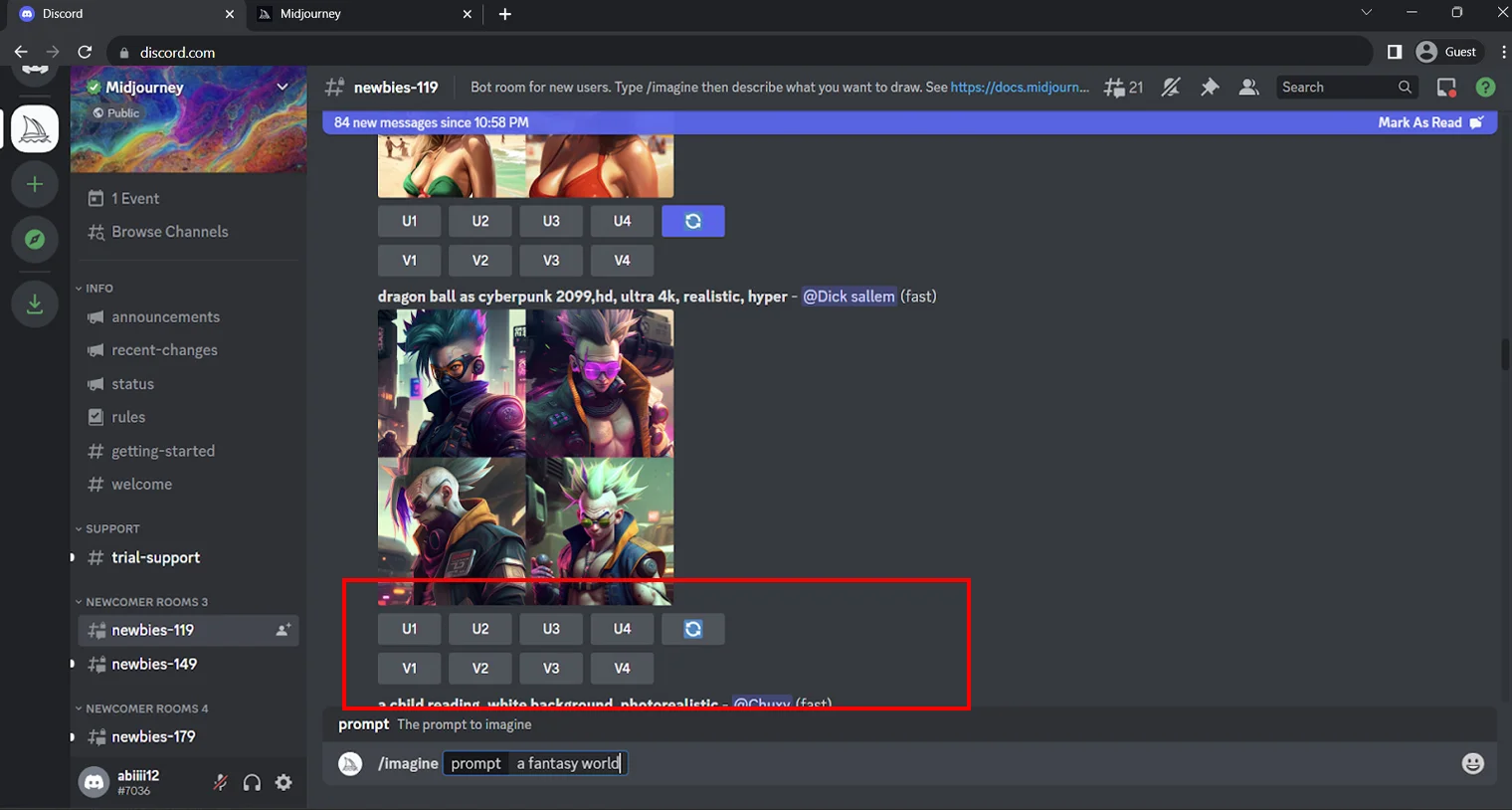
Task: Re-roll the dragon ball cyberpunk grid
Action: pos(692,628)
